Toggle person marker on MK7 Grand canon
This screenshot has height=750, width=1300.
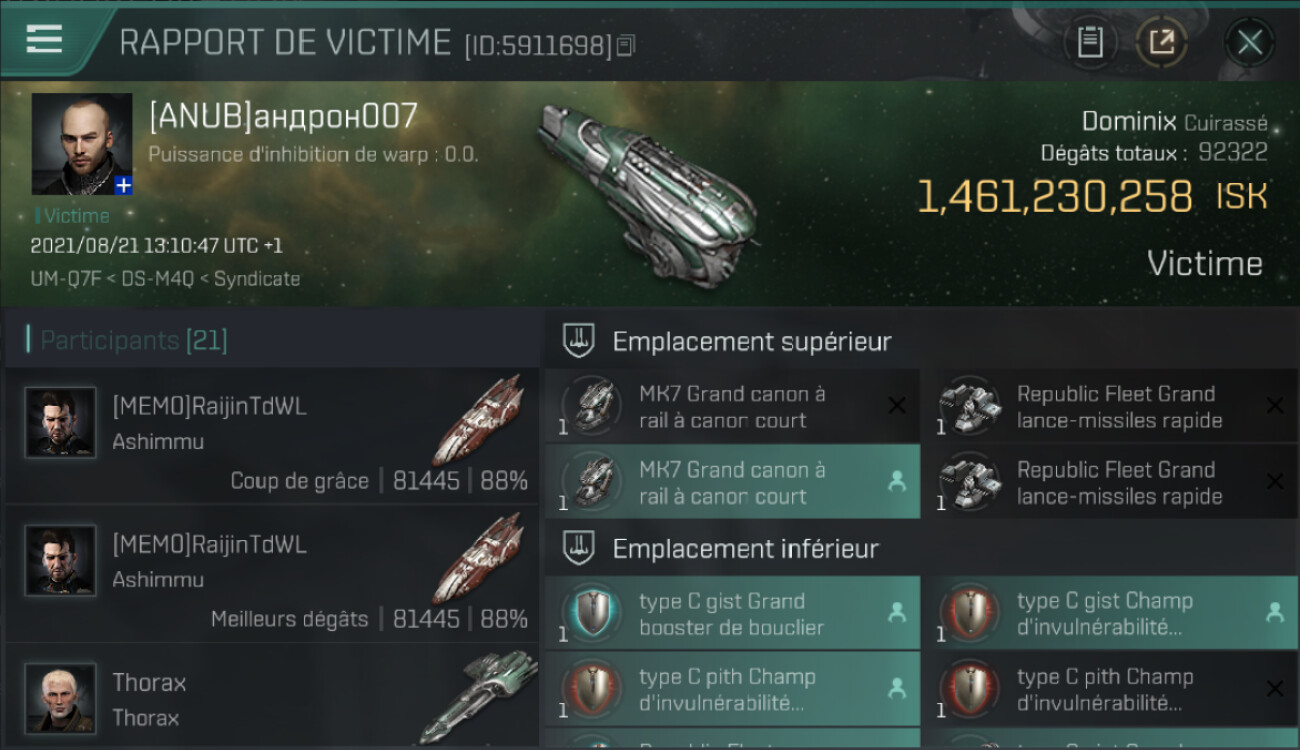(x=897, y=482)
